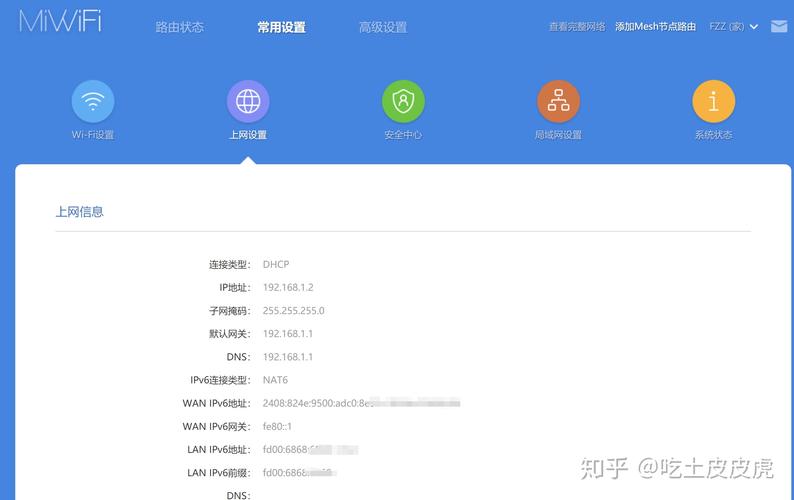The width and height of the screenshot is (794, 500).
Task: Select WAN IPv6 gateway fe80::1
Action: tap(277, 427)
